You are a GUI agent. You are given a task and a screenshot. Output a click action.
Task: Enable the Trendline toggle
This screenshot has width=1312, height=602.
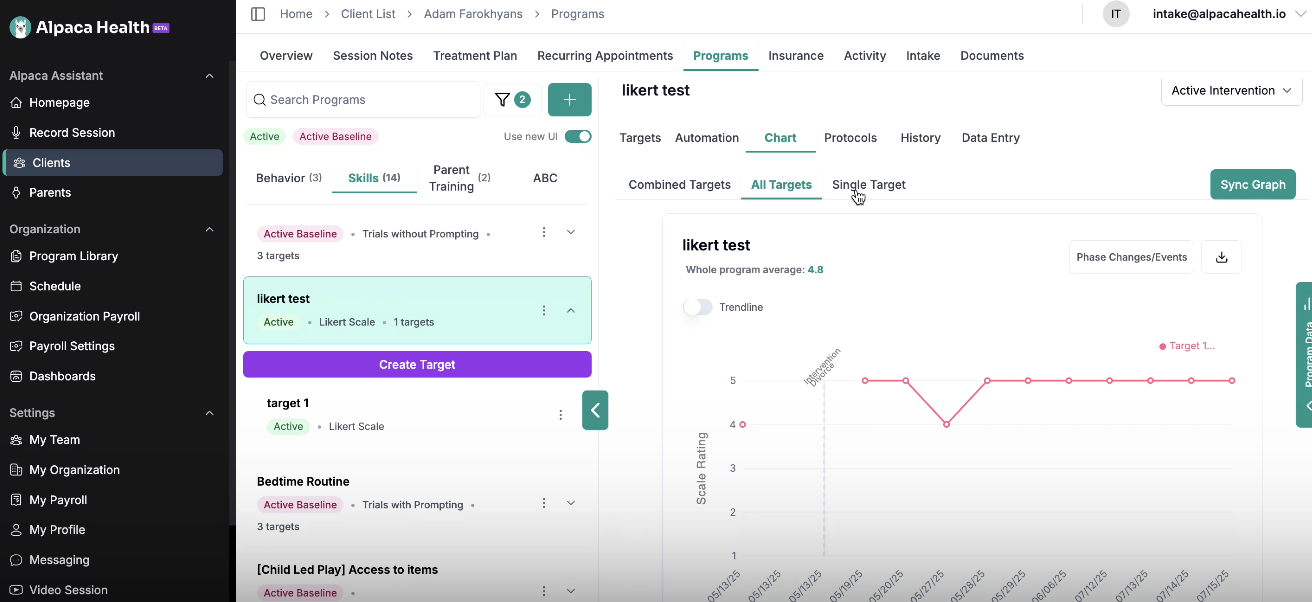point(697,307)
